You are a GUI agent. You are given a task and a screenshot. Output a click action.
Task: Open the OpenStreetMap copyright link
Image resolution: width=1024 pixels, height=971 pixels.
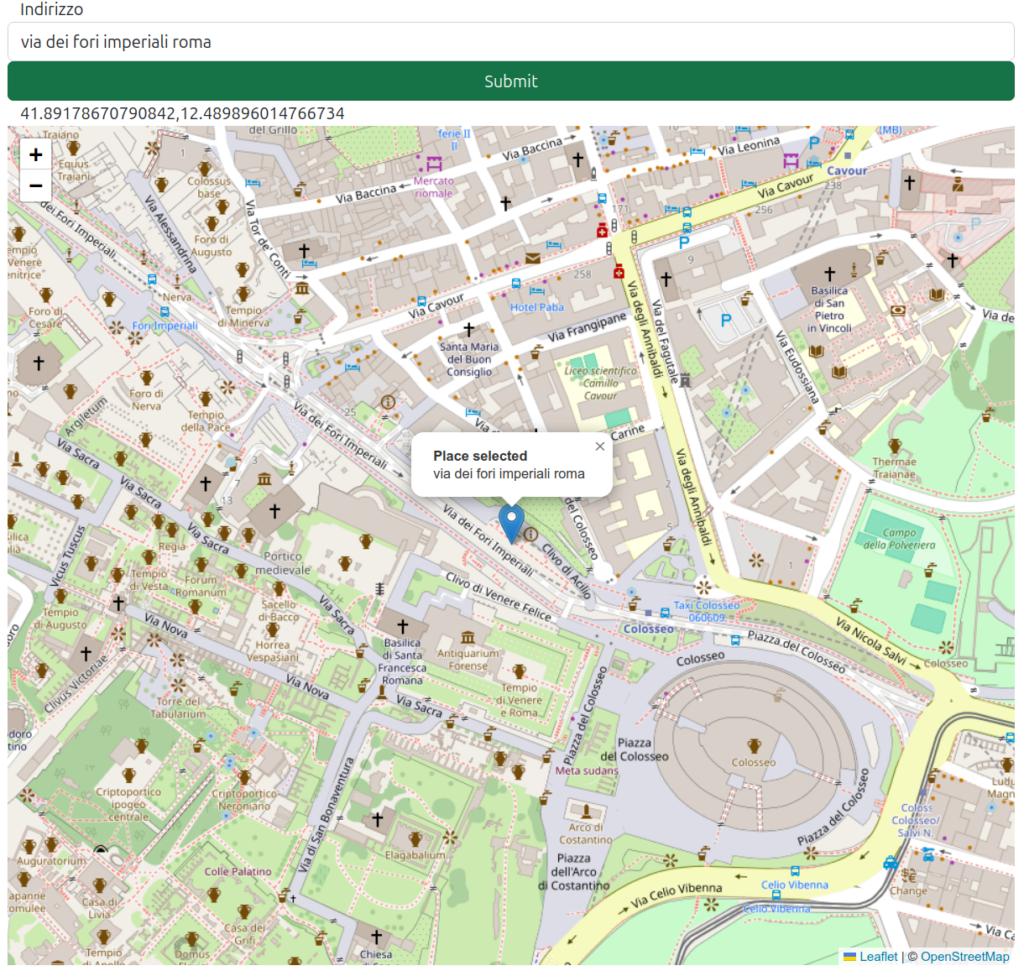(x=964, y=957)
